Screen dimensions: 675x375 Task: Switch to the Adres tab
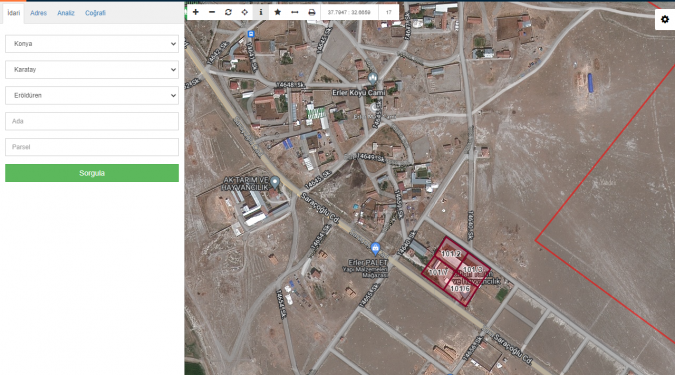[x=38, y=13]
